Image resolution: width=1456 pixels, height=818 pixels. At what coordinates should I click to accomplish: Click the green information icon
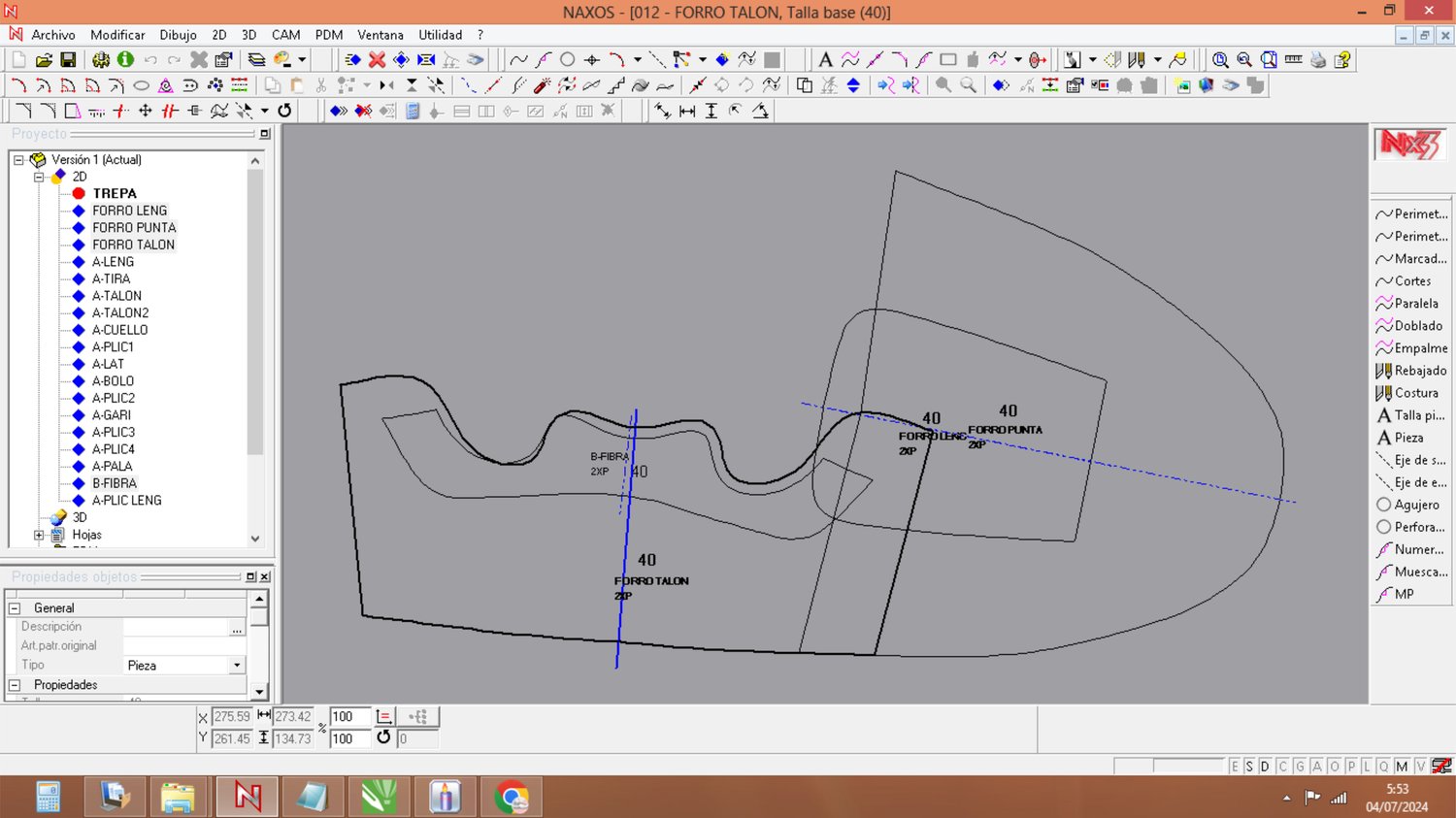click(x=125, y=60)
